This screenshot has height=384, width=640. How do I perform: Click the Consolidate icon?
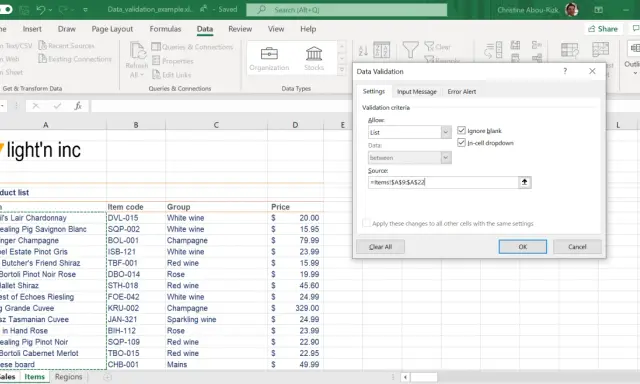click(537, 44)
